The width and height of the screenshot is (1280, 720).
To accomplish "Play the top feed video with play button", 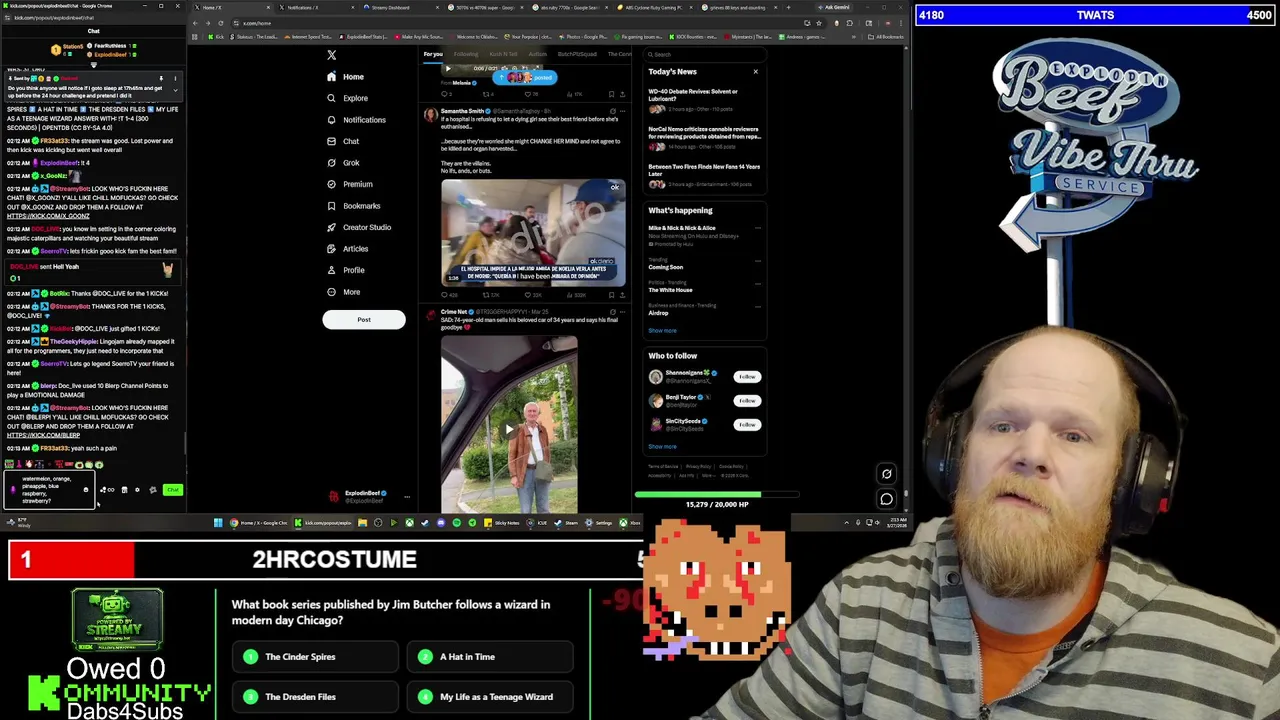I will [x=447, y=69].
